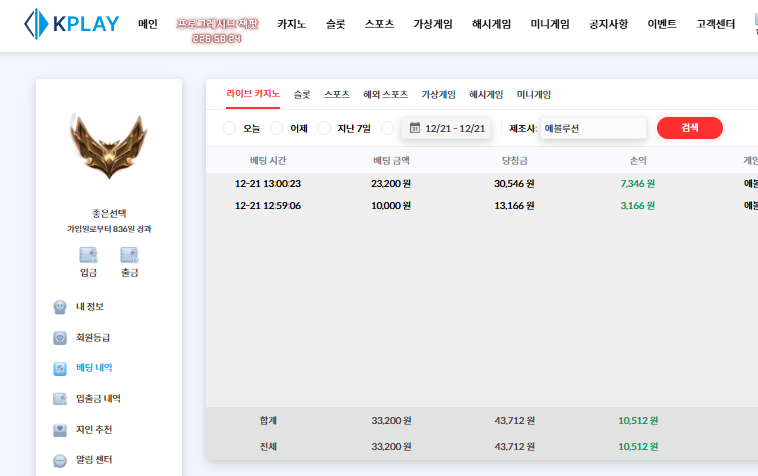Open 고객센터 in top navigation
The height and width of the screenshot is (476, 758).
click(x=717, y=23)
